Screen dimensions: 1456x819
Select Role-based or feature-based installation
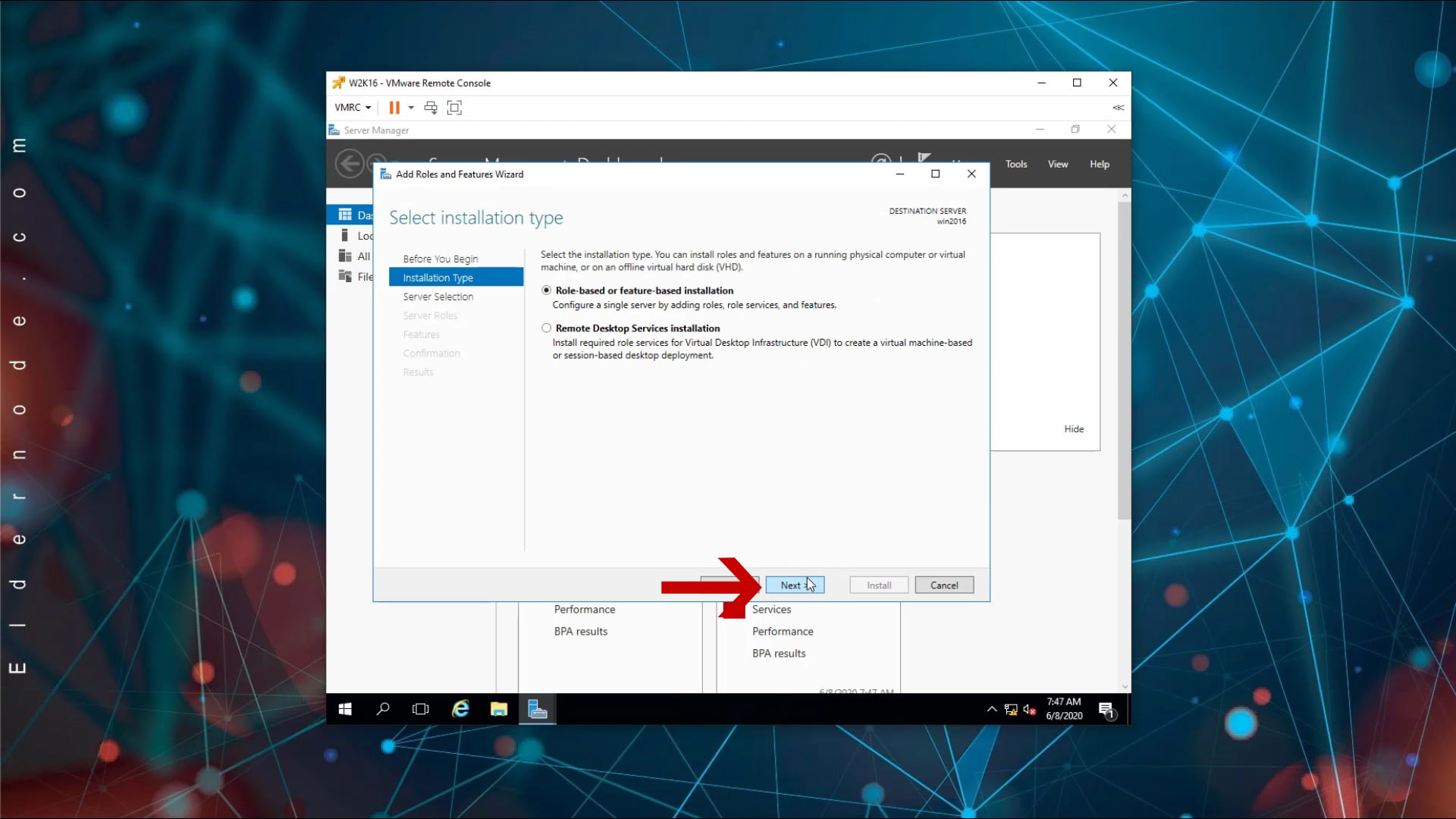[546, 290]
